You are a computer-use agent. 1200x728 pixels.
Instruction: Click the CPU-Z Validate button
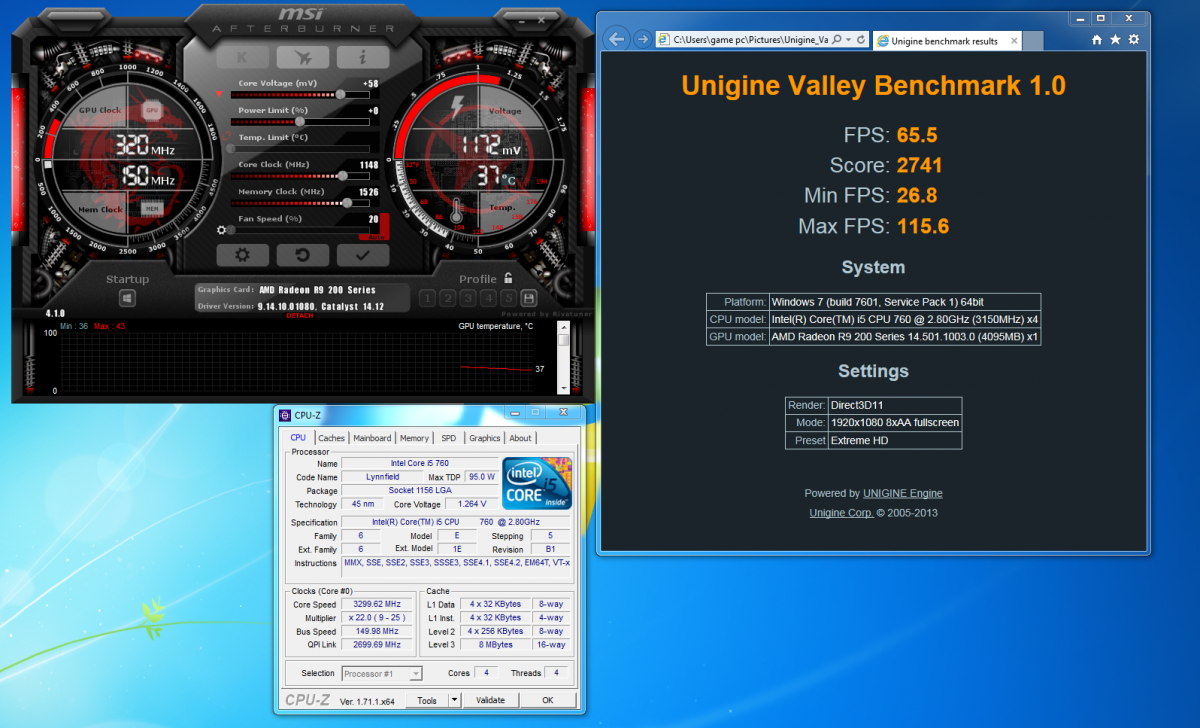[490, 700]
